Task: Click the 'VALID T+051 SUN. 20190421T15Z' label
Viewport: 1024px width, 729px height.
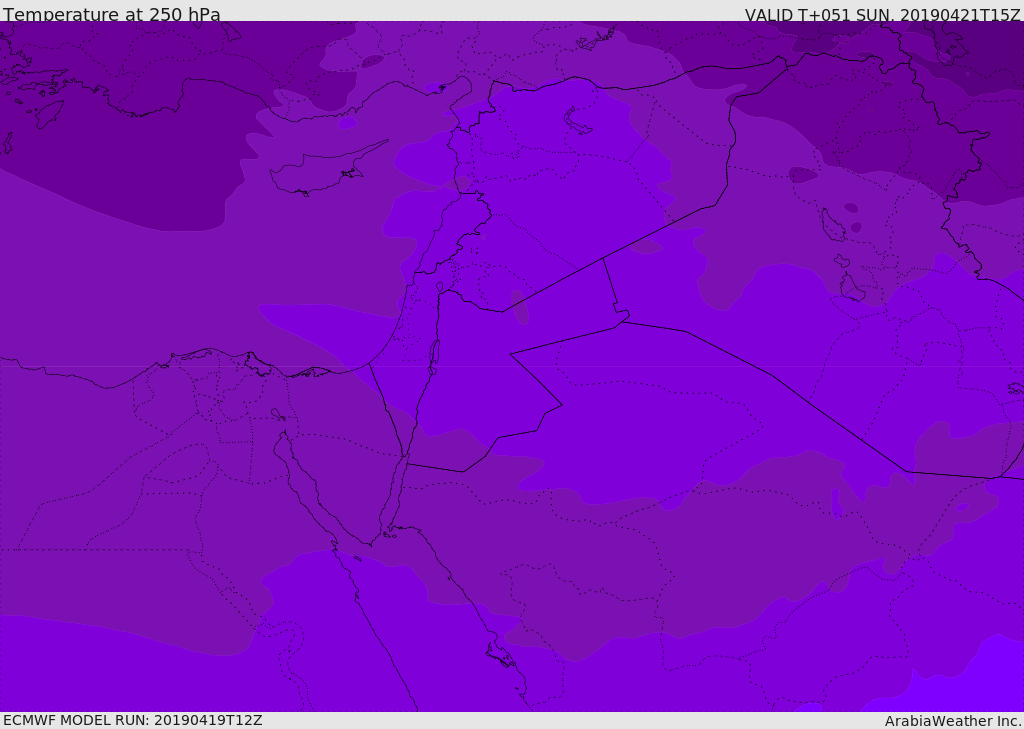Action: [882, 14]
